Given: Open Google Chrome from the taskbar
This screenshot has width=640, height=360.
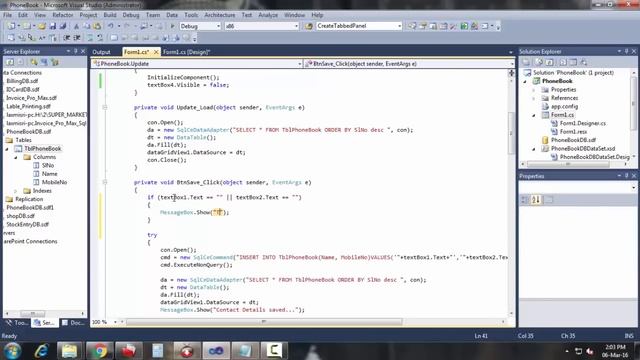Looking at the screenshot, I should click(99, 351).
